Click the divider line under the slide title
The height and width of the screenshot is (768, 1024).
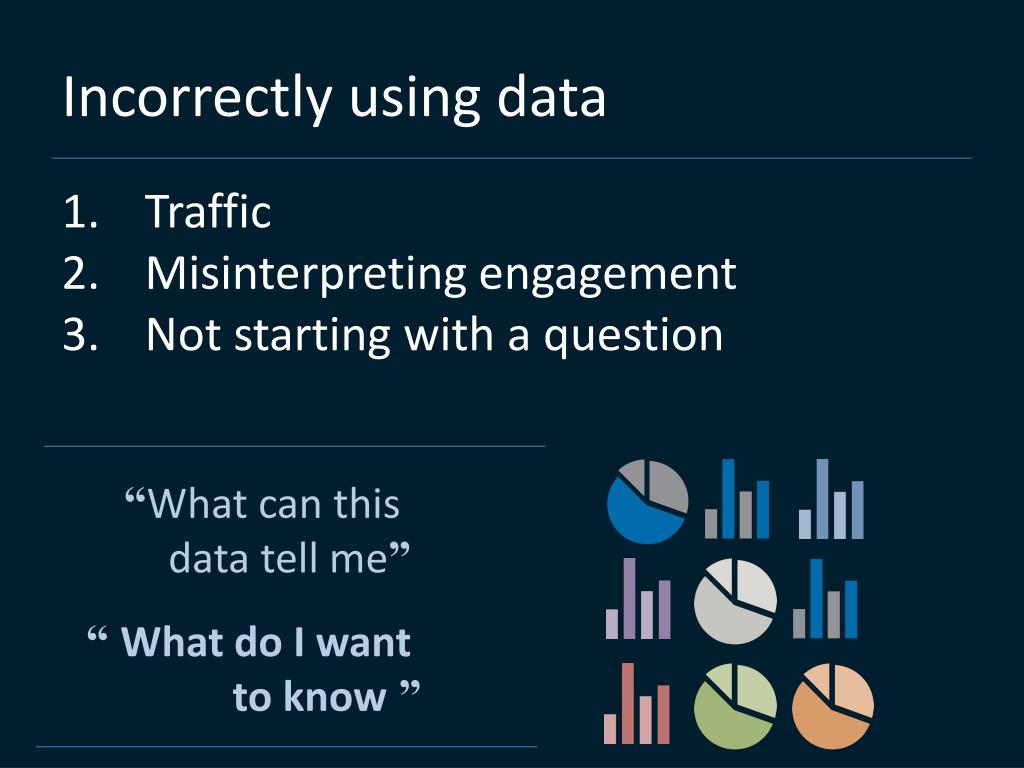tap(512, 158)
